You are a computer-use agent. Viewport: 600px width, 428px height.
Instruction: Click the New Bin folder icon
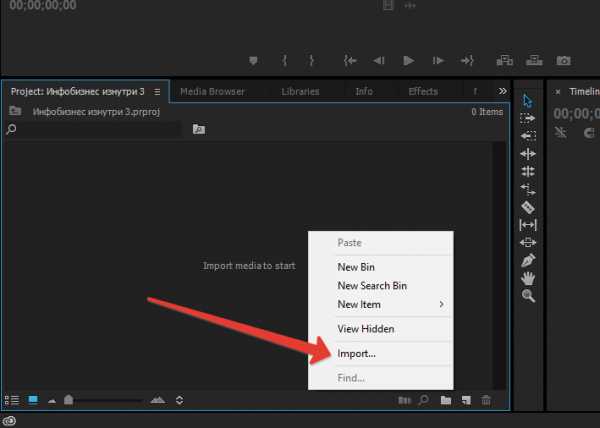pos(446,400)
